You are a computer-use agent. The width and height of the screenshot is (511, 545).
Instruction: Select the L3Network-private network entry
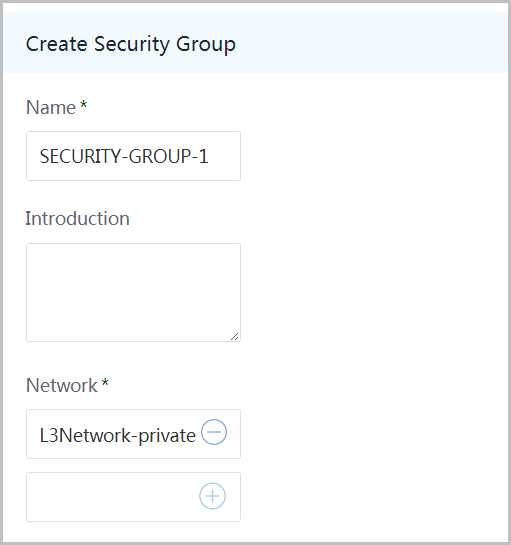133,434
